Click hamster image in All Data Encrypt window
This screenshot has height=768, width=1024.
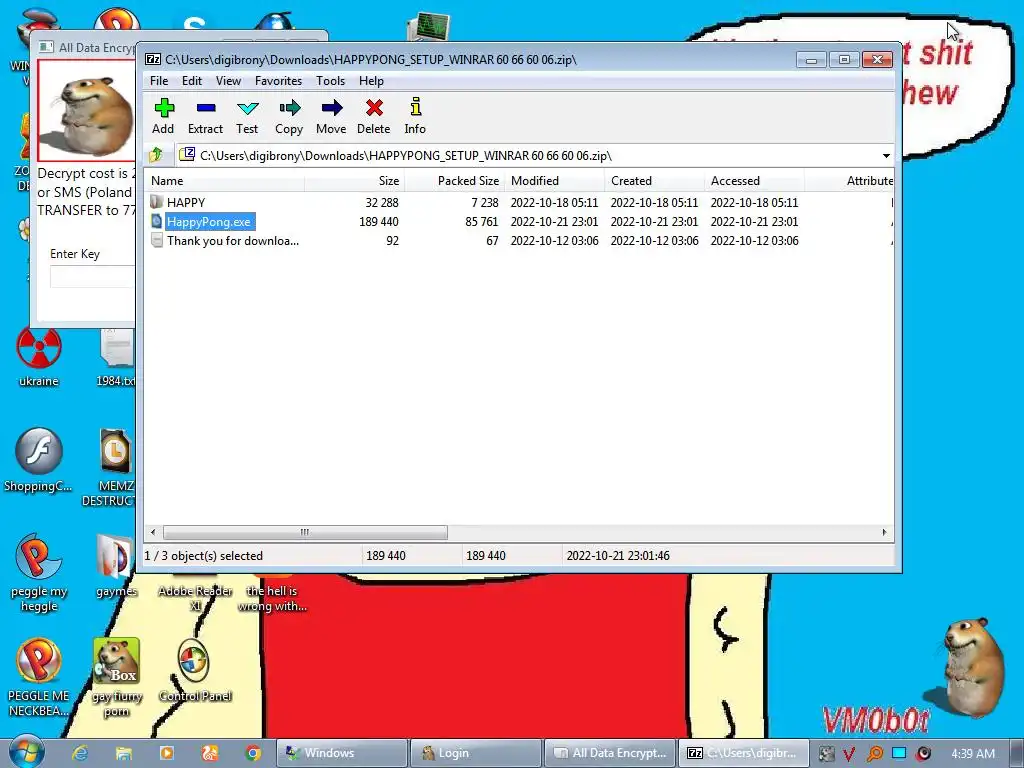pyautogui.click(x=87, y=111)
